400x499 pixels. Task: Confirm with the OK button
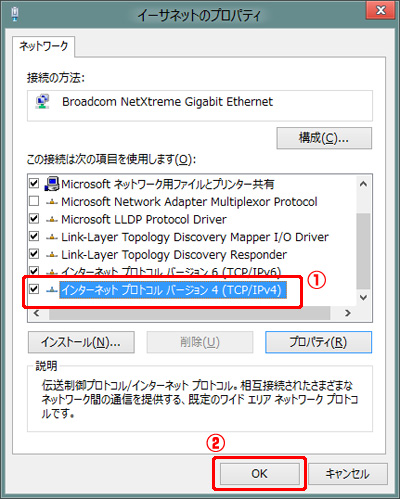click(x=259, y=474)
